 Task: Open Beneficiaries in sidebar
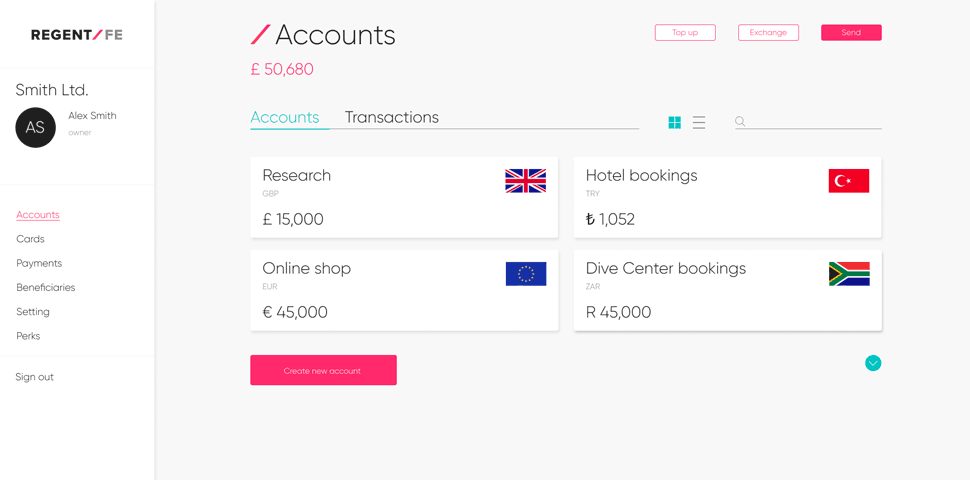tap(46, 288)
